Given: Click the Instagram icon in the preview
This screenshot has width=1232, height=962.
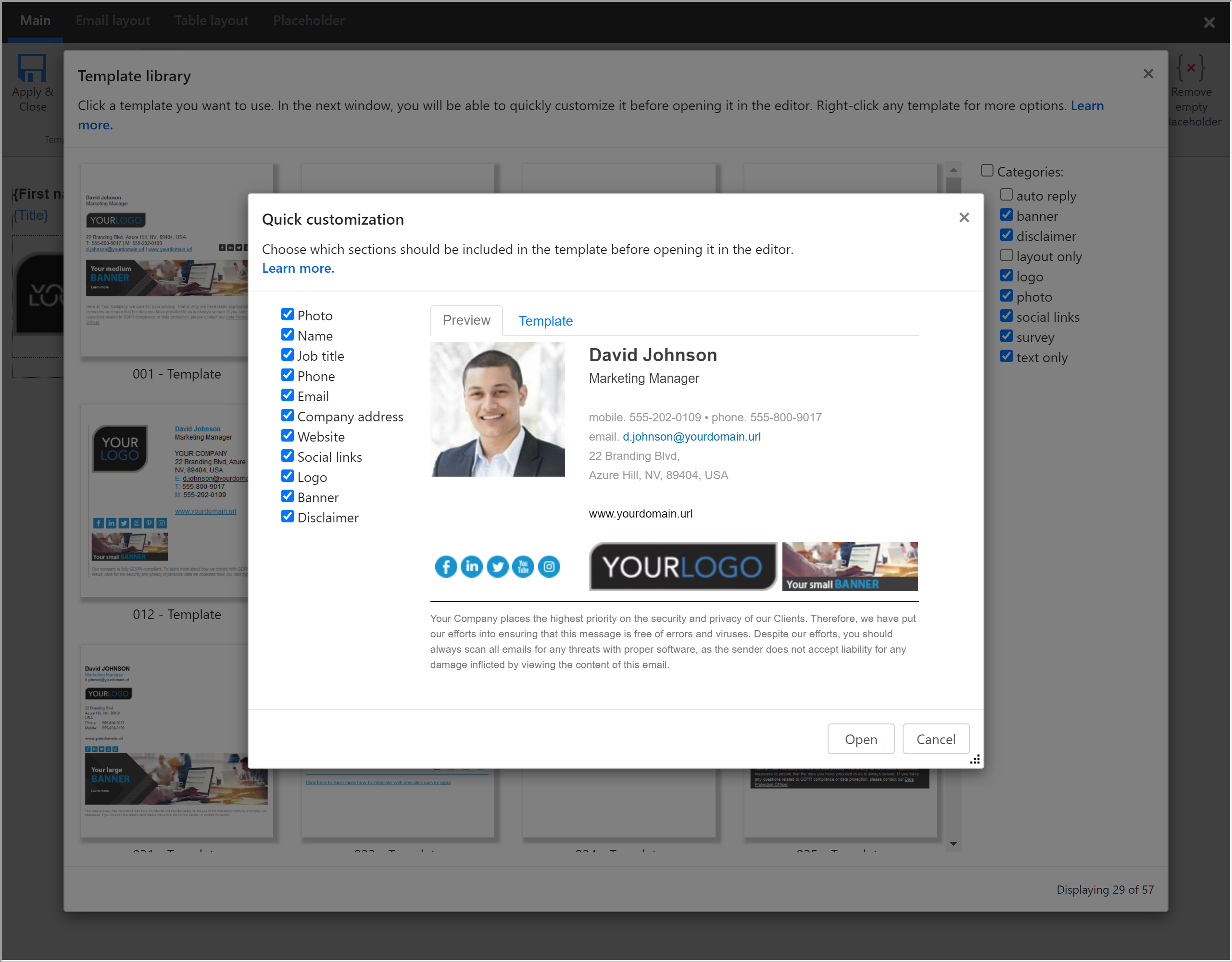Looking at the screenshot, I should click(549, 567).
